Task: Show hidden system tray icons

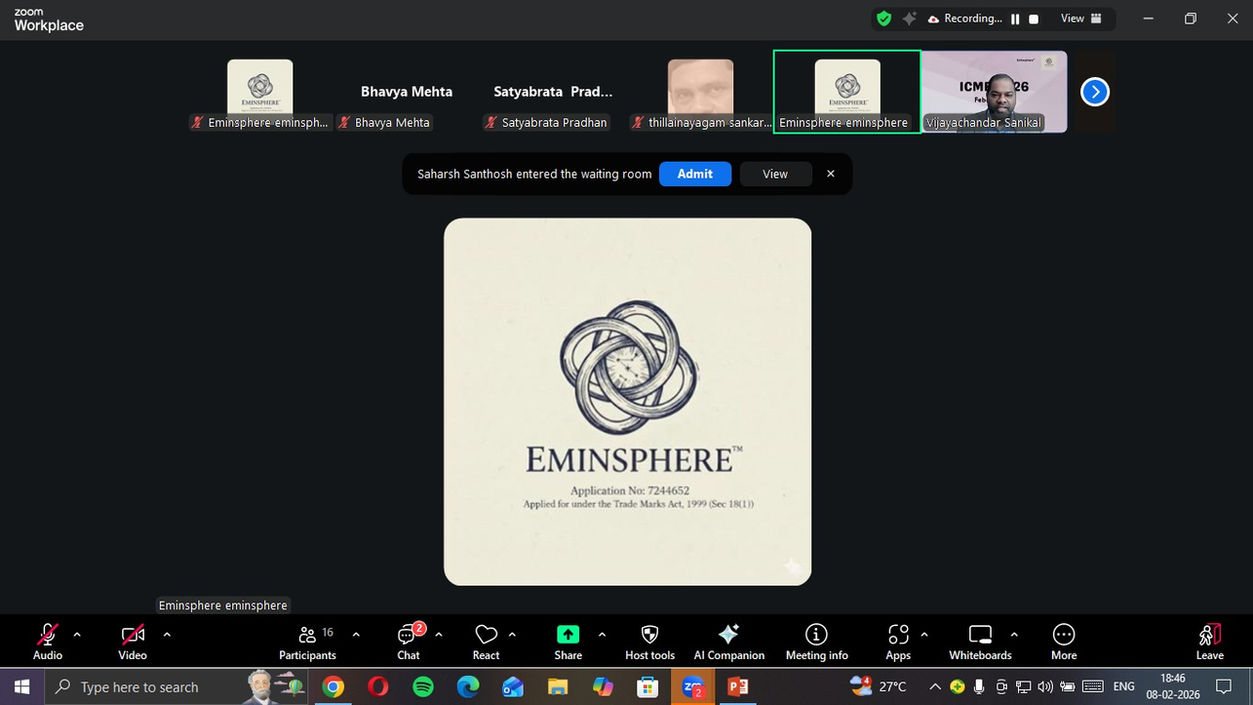Action: pyautogui.click(x=935, y=687)
